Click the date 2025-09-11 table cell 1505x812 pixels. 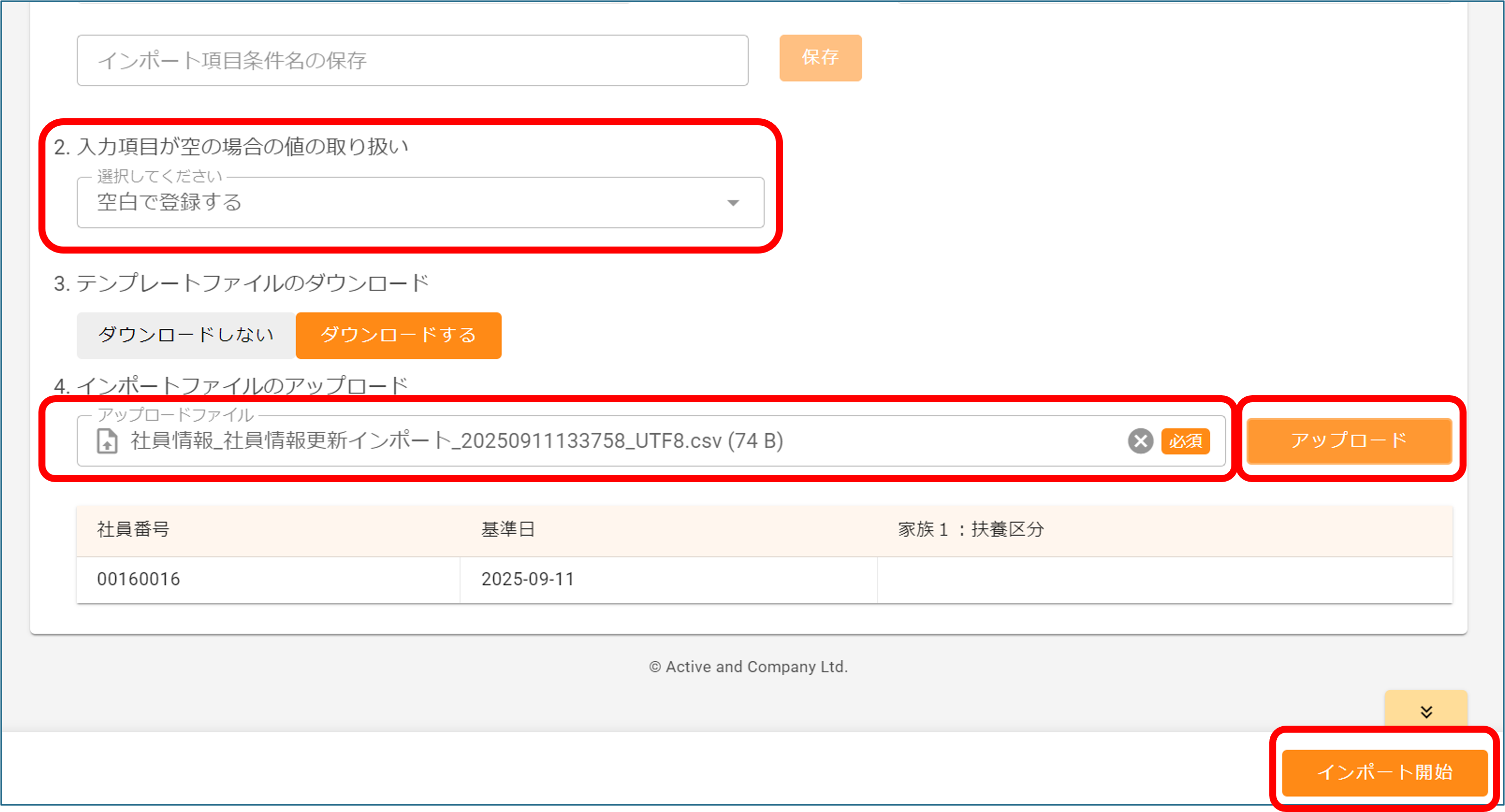[528, 579]
